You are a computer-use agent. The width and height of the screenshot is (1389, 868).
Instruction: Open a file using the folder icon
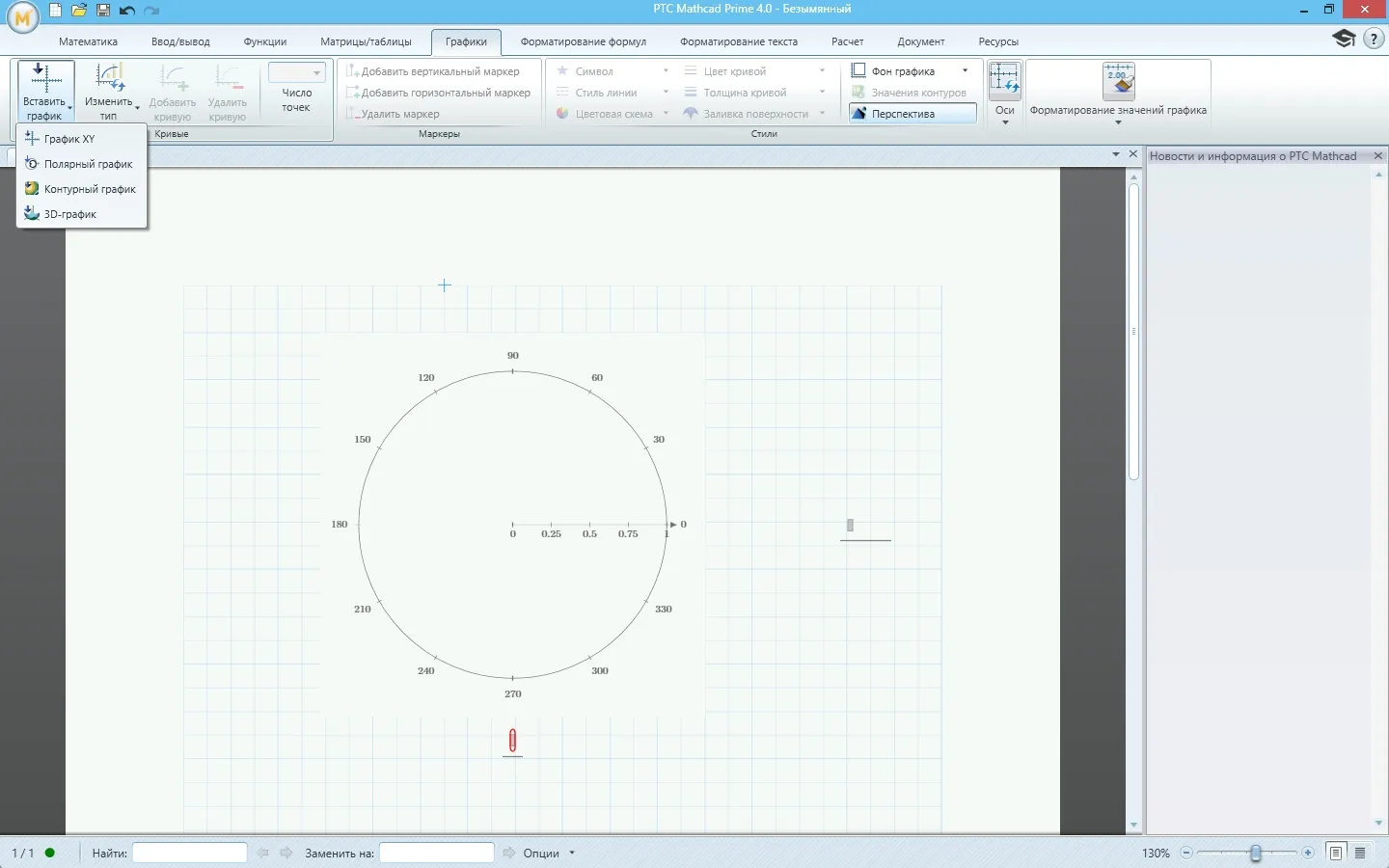[x=79, y=11]
